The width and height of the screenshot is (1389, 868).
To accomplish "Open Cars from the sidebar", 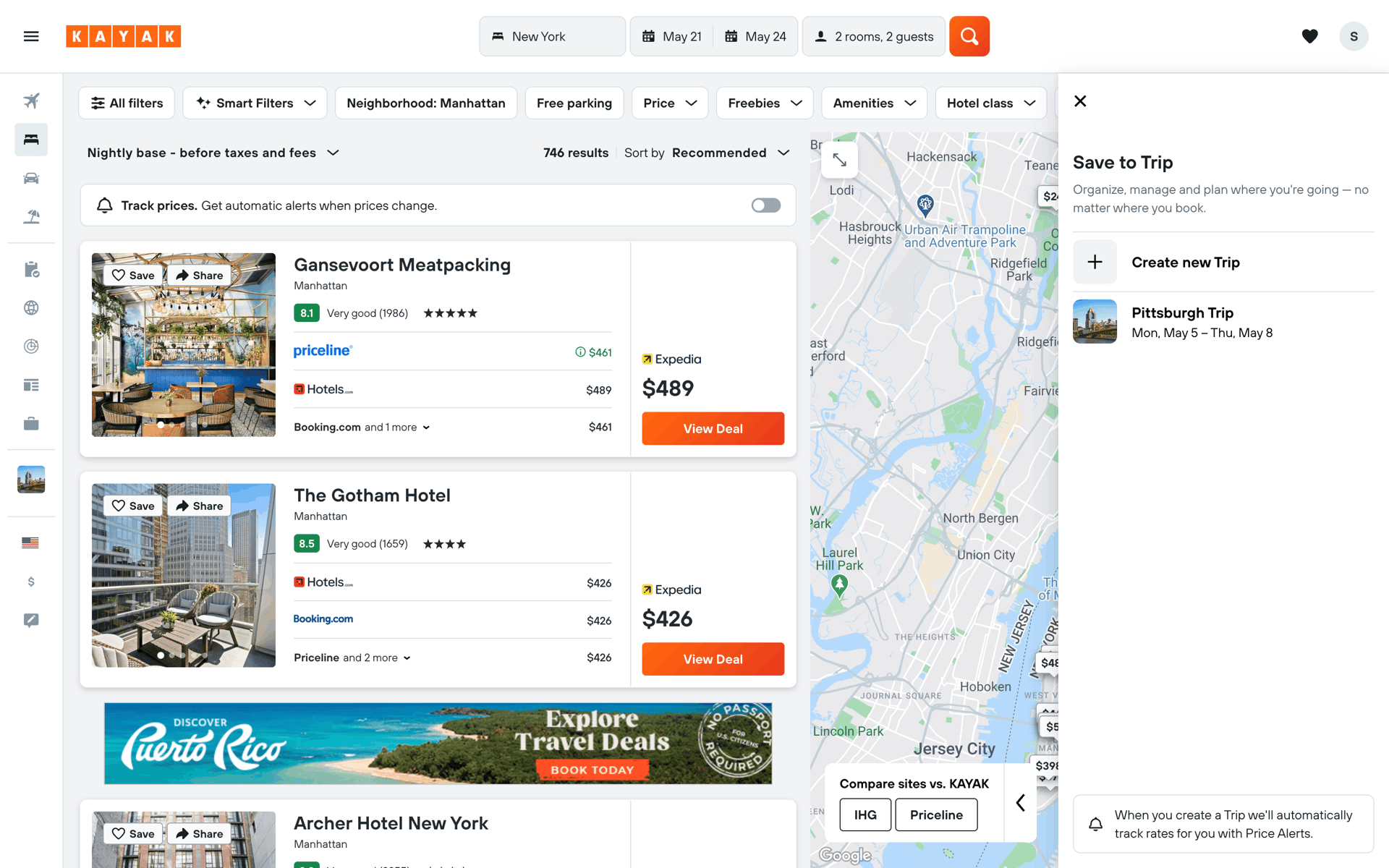I will (31, 178).
